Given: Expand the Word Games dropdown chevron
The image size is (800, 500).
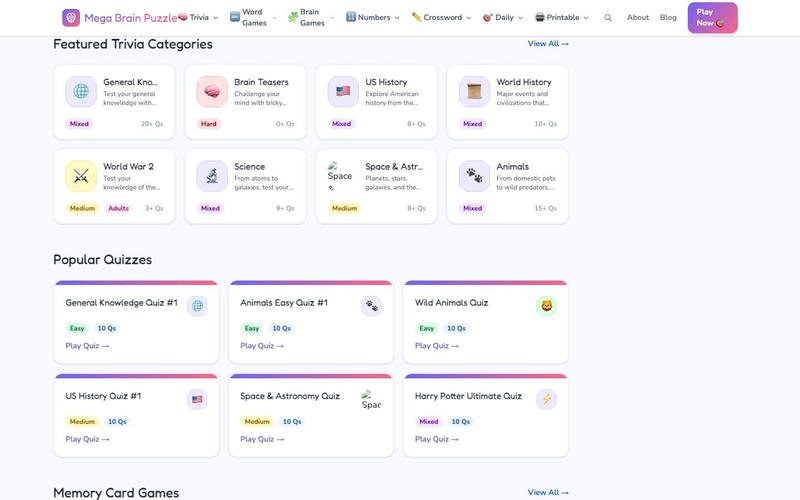Looking at the screenshot, I should point(274,18).
